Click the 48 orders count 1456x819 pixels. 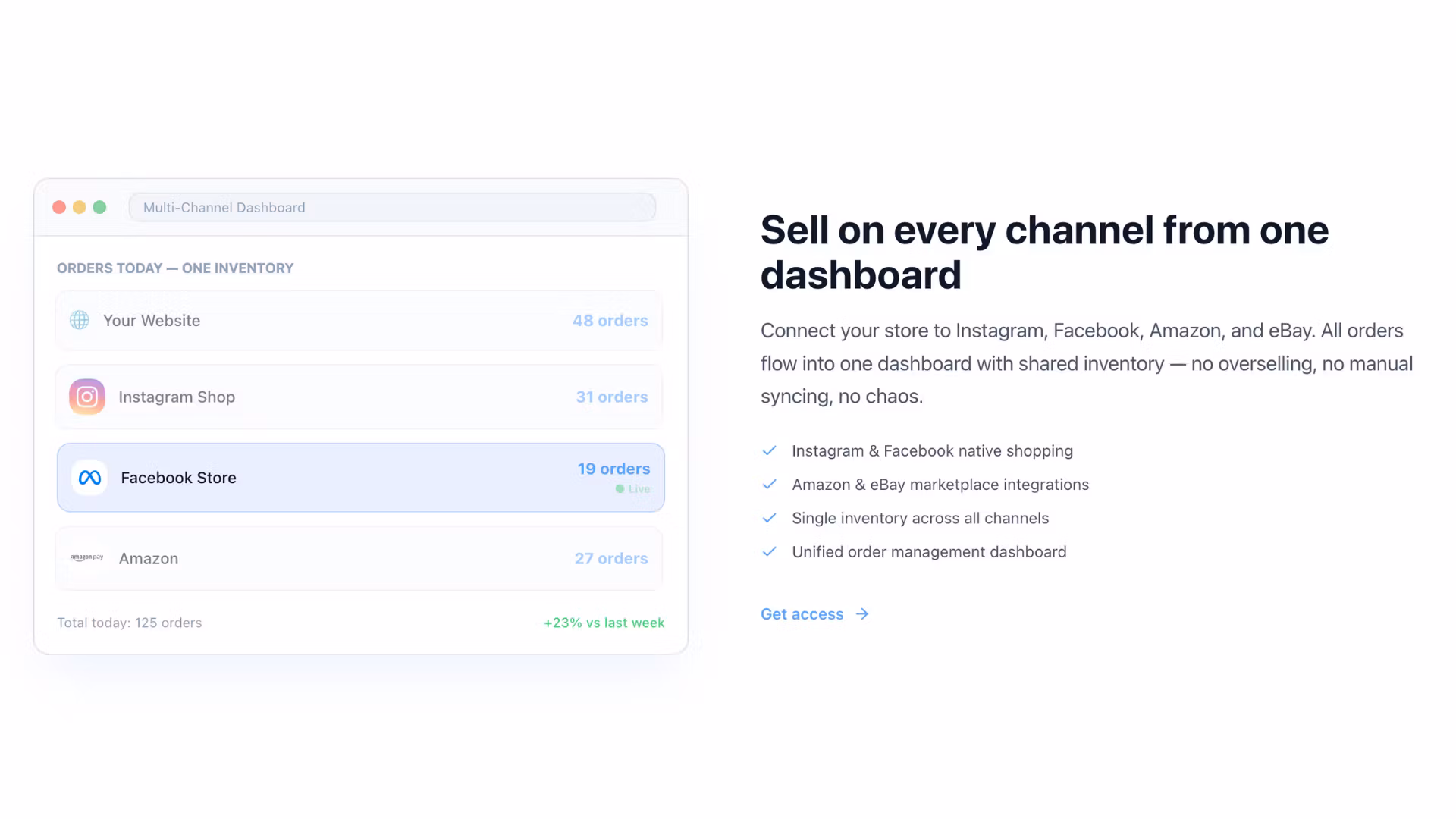[610, 321]
